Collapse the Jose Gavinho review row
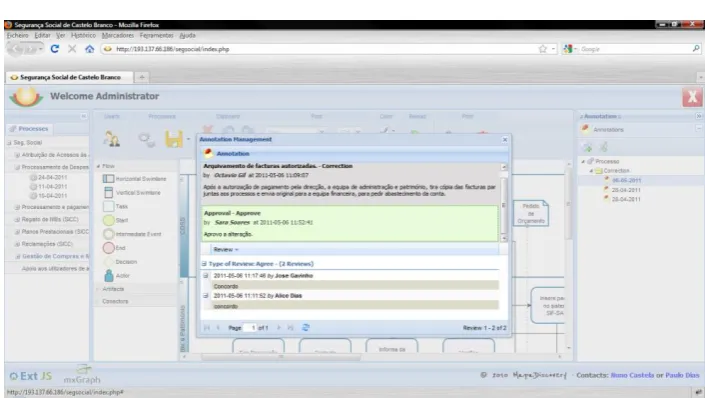The height and width of the screenshot is (398, 705). [x=205, y=275]
